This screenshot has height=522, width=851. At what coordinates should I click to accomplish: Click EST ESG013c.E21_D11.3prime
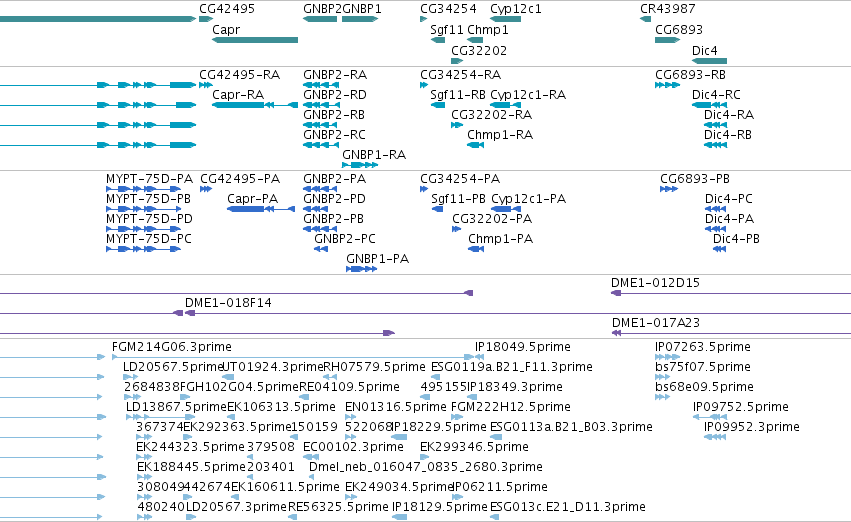point(568,507)
